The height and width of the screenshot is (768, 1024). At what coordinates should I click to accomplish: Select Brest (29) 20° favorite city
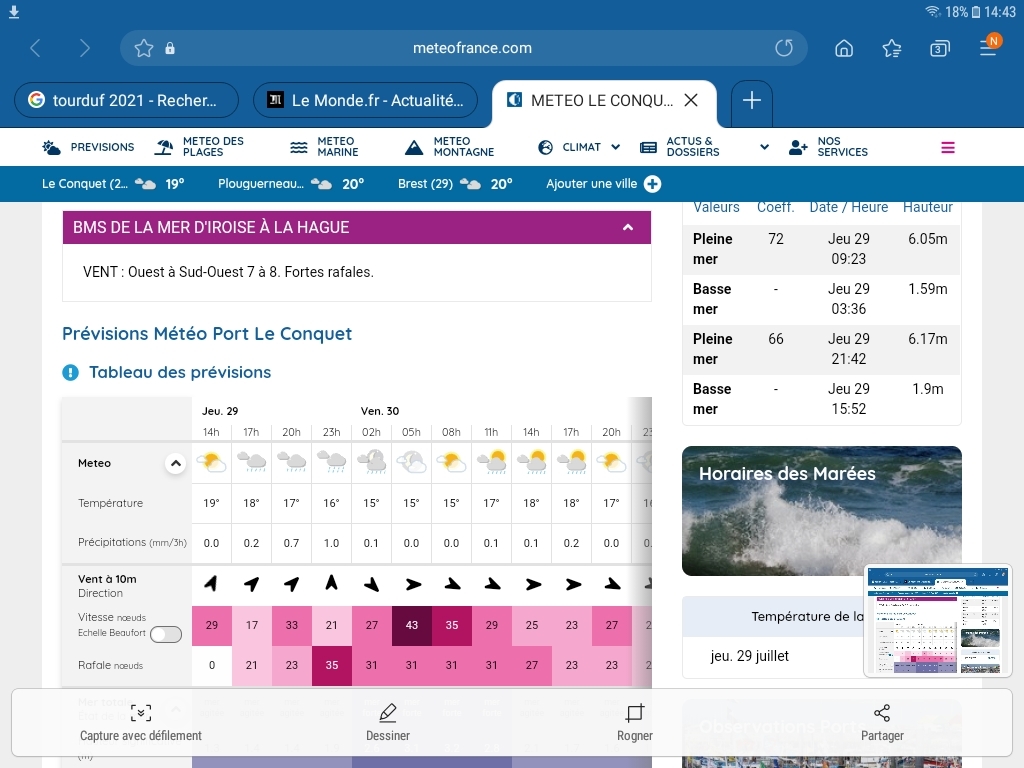[455, 184]
